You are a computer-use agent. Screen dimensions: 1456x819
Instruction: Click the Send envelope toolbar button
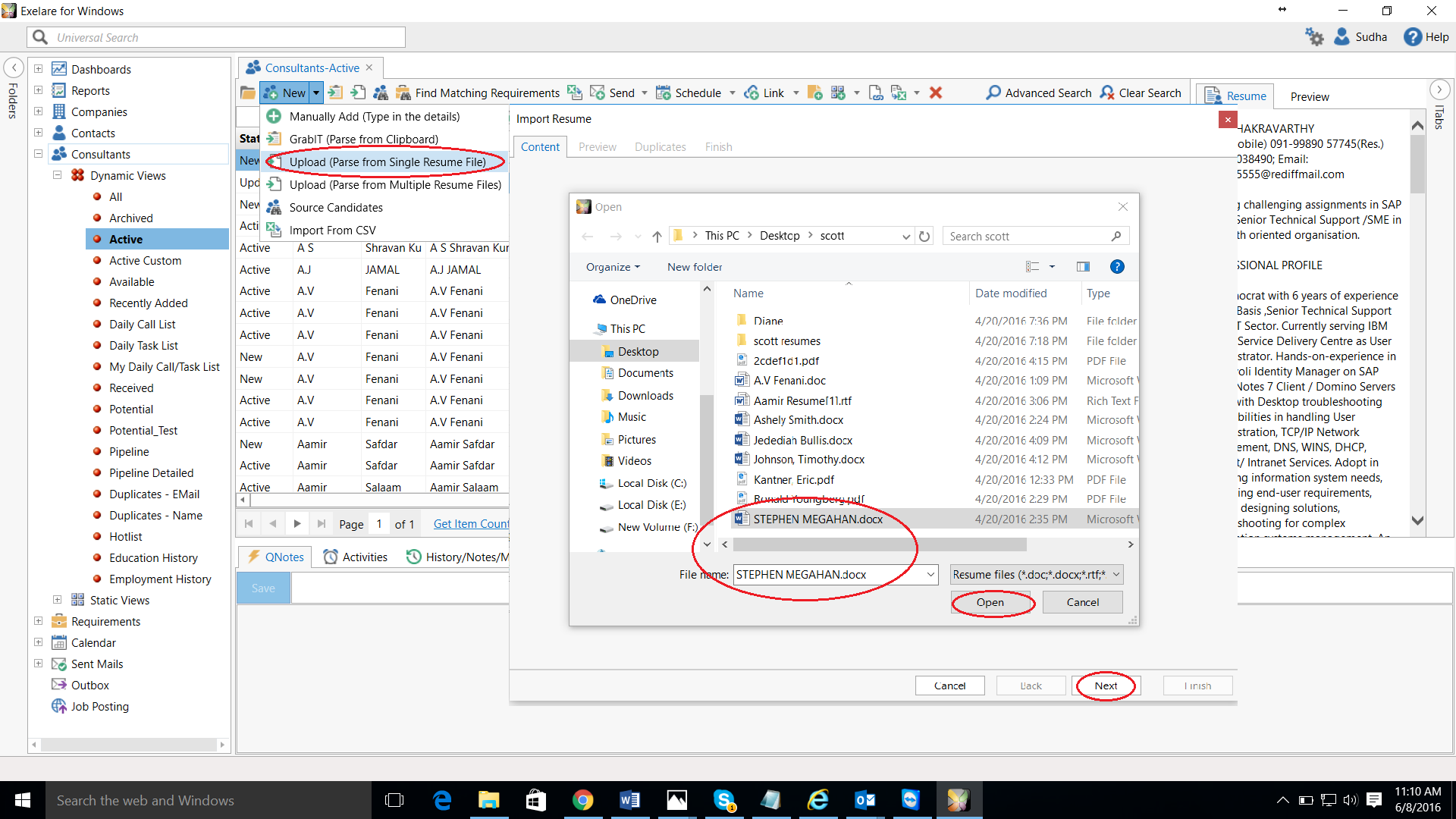pyautogui.click(x=613, y=93)
